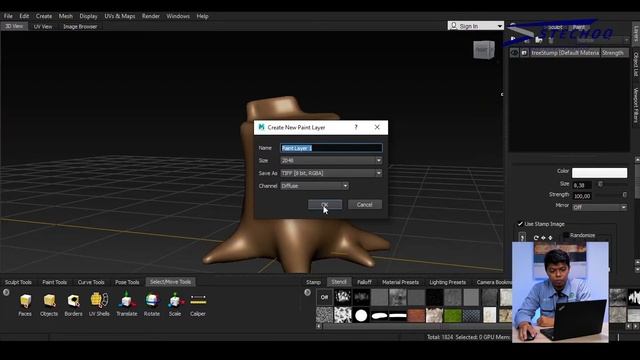The width and height of the screenshot is (640, 360).
Task: Pick the green grass stencil
Action: [453, 315]
